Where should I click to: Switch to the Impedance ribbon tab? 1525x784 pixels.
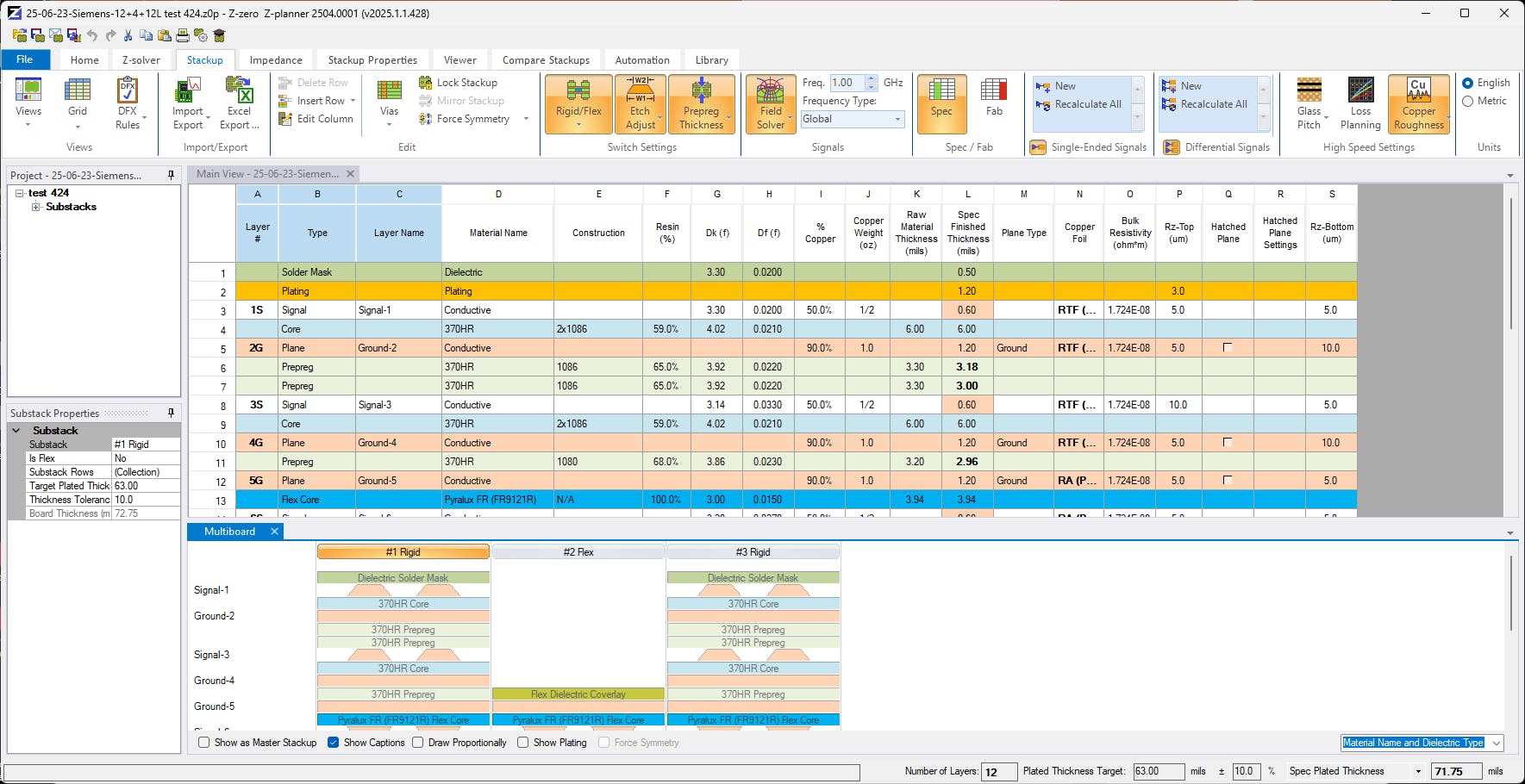[x=275, y=59]
